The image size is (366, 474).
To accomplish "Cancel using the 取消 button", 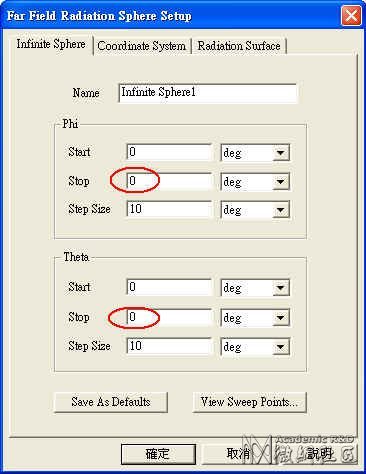I will [238, 454].
